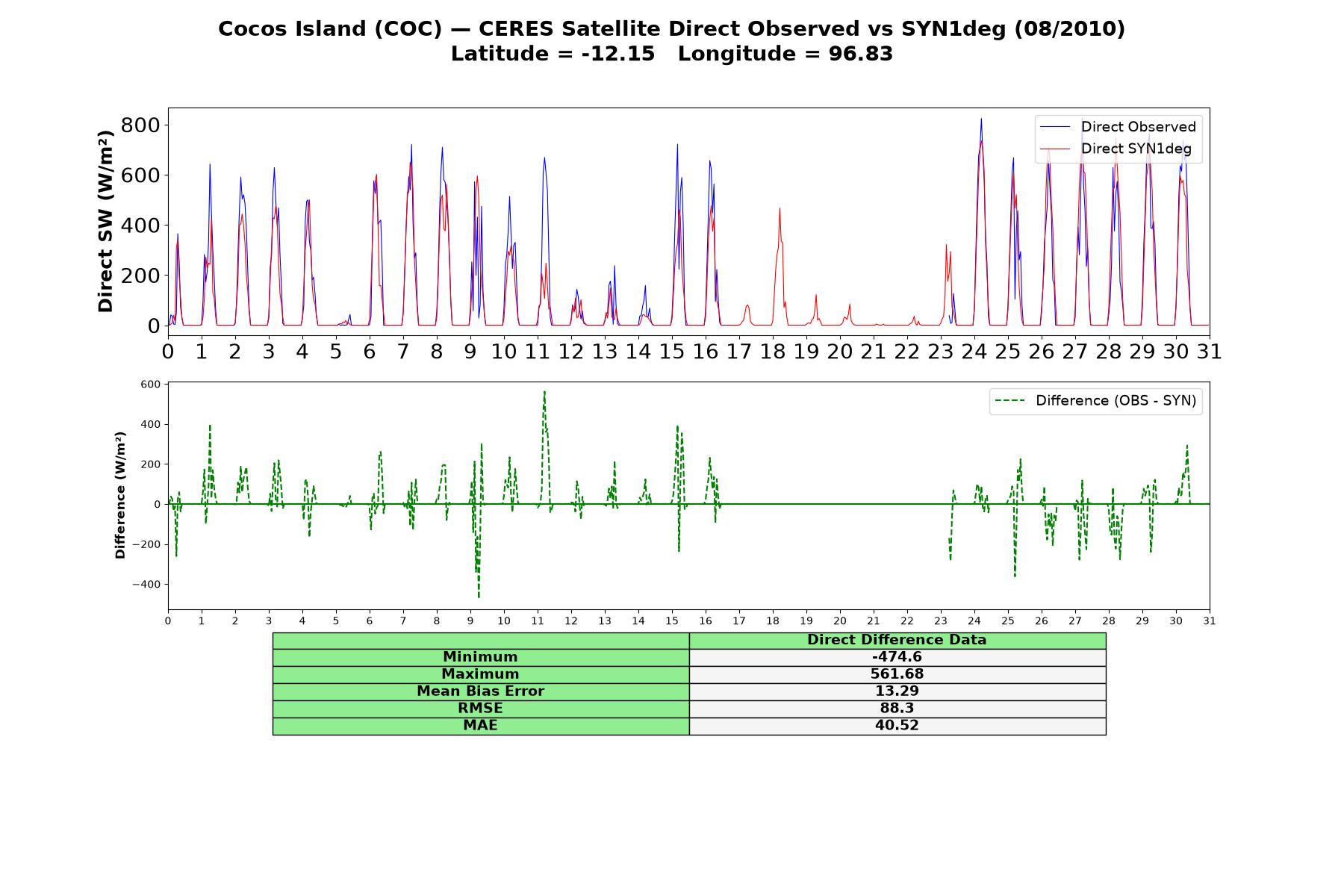Select the Maximum value 561.68 cell
This screenshot has height=896, width=1344.
click(x=897, y=674)
